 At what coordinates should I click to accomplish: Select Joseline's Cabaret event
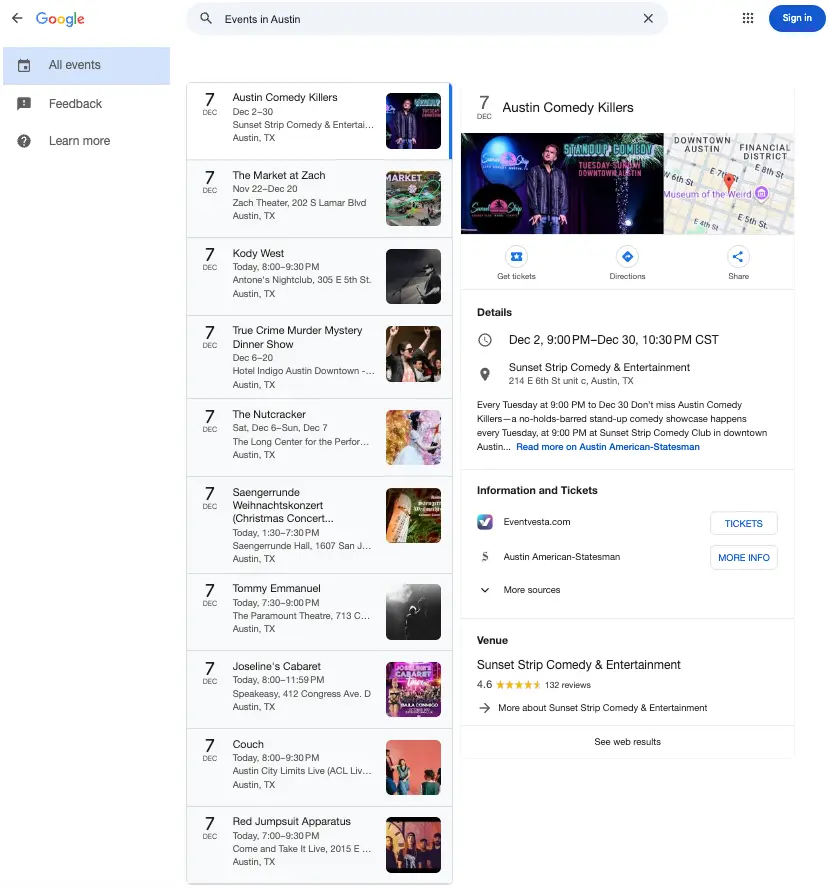point(319,690)
